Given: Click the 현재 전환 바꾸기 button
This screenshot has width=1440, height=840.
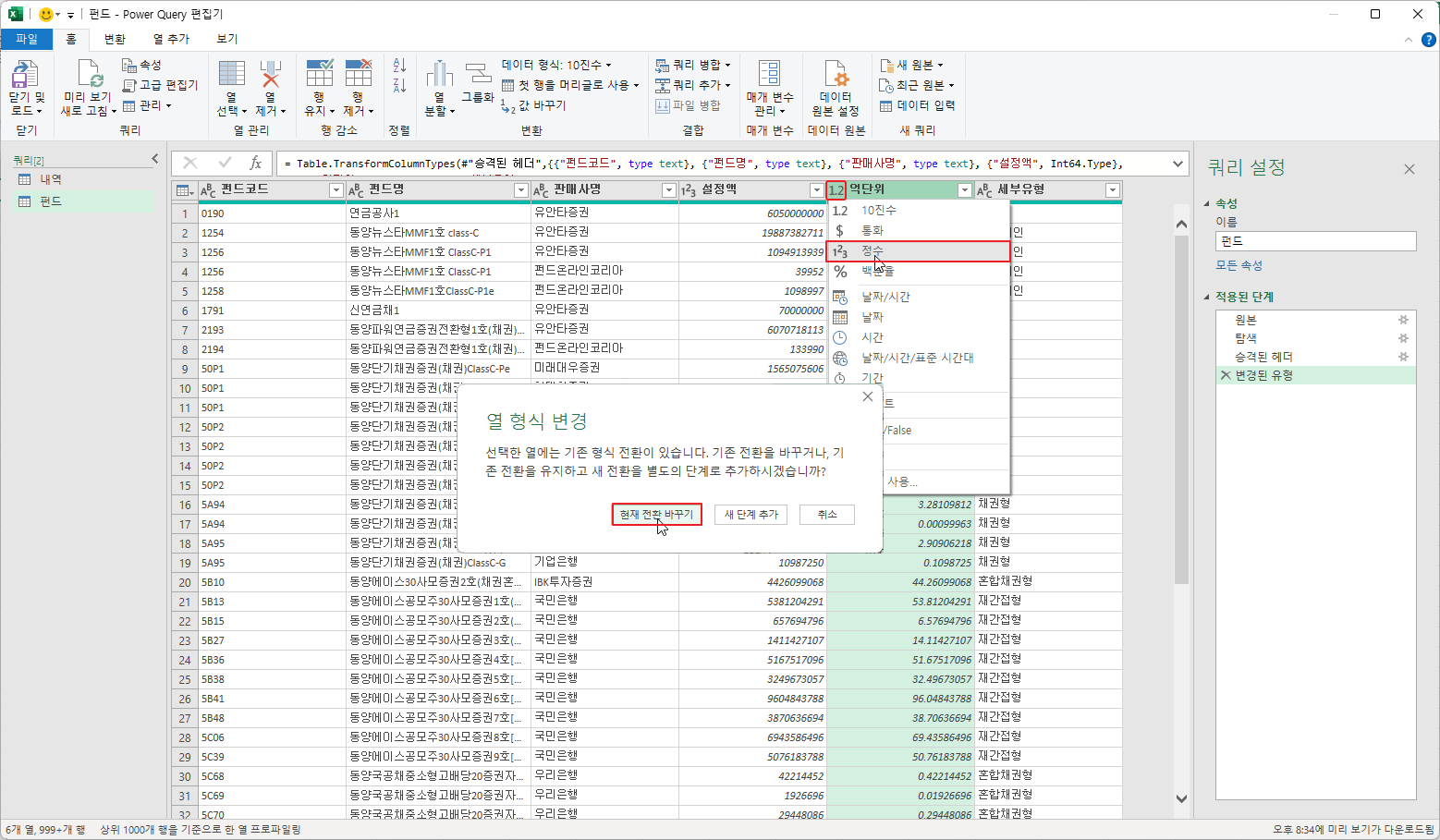Looking at the screenshot, I should (656, 515).
